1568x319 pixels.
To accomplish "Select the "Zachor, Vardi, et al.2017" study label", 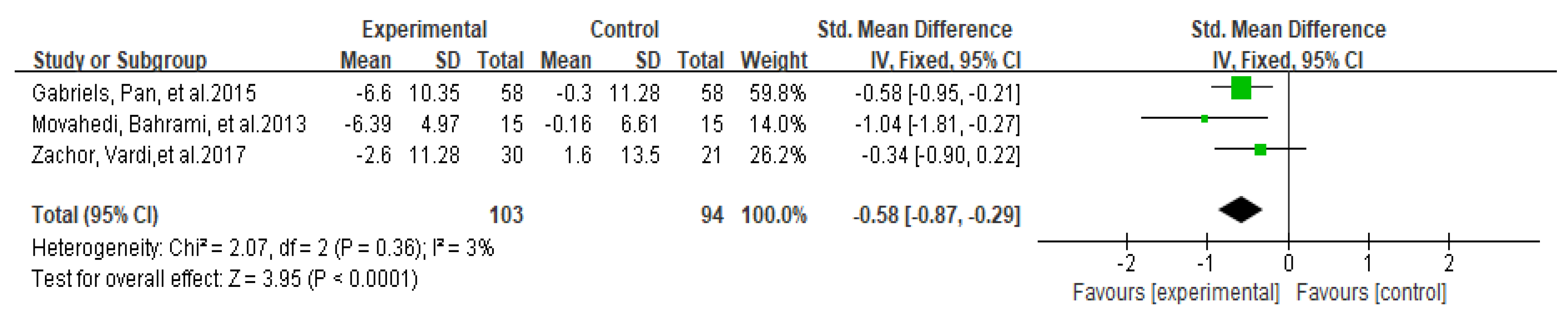I will [139, 155].
